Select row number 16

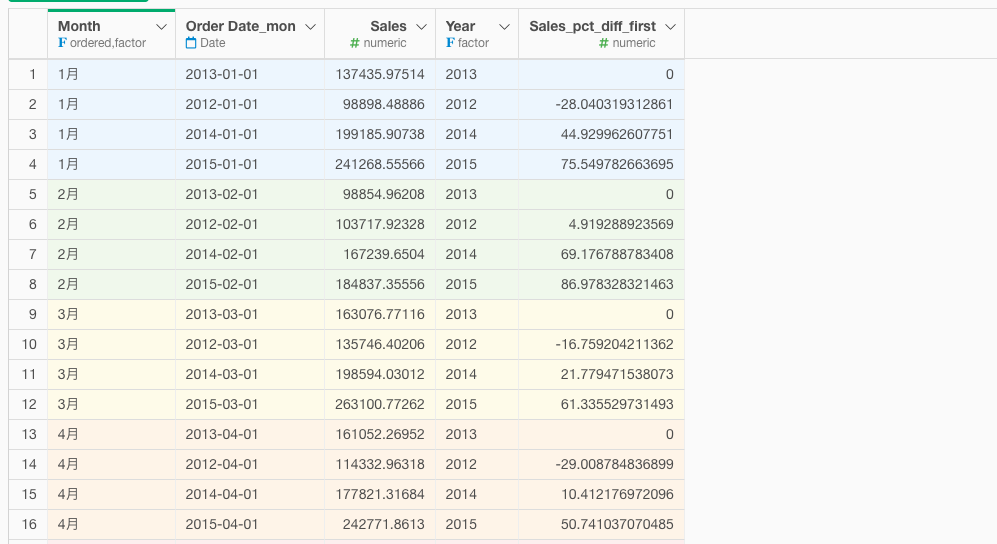[28, 524]
